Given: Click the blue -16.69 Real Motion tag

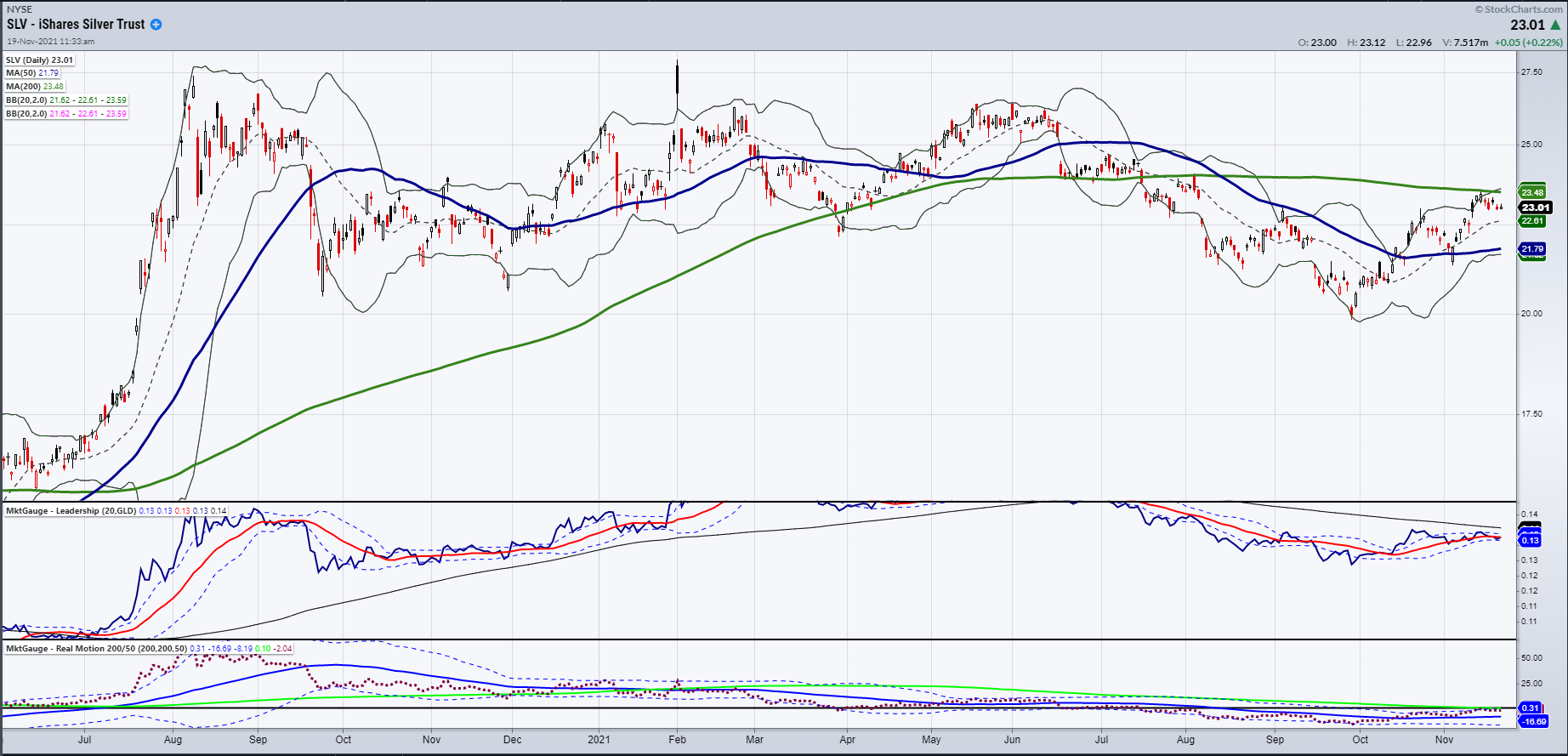Looking at the screenshot, I should pyautogui.click(x=1534, y=721).
